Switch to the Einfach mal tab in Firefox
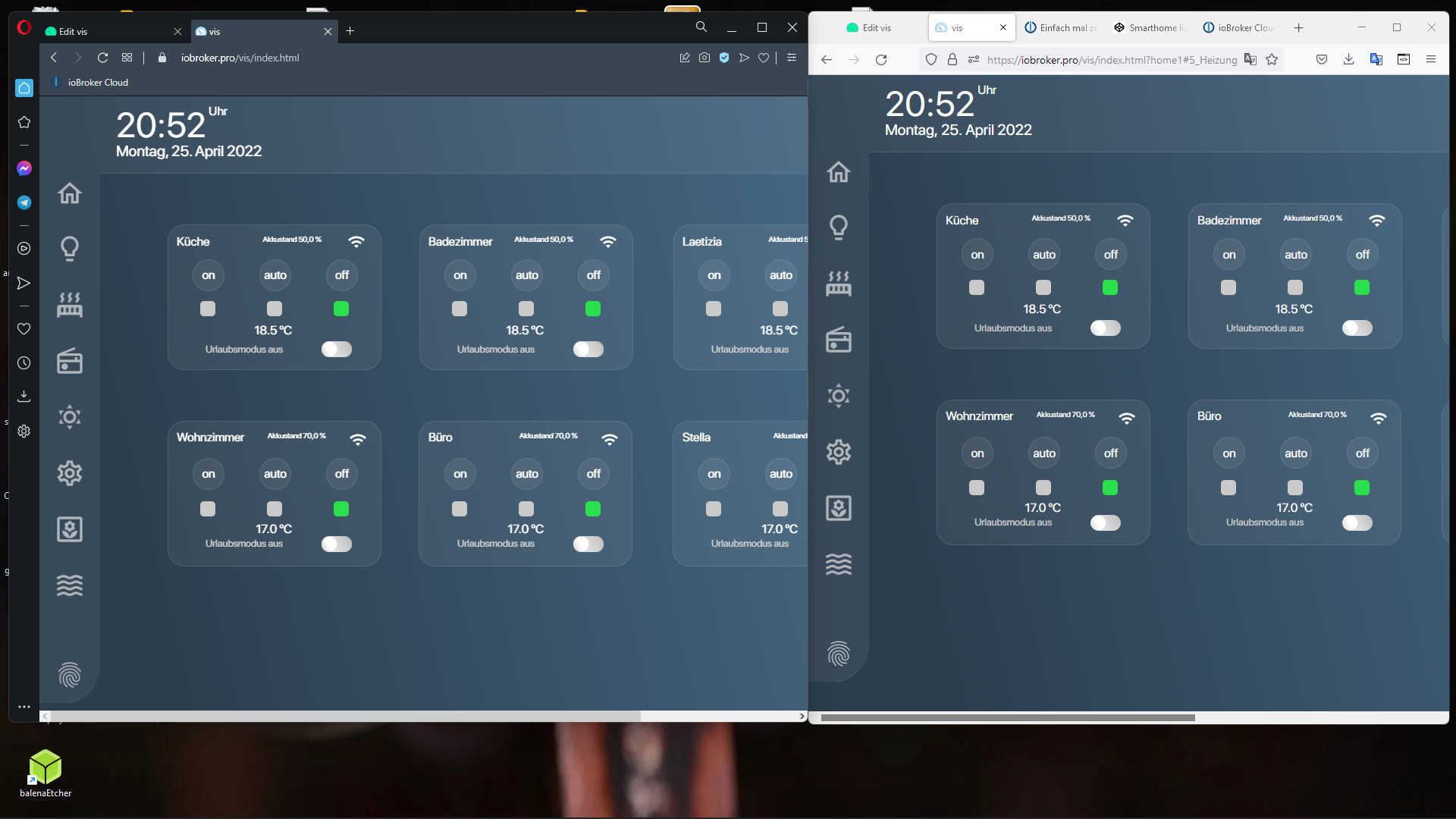1456x819 pixels. click(1061, 27)
